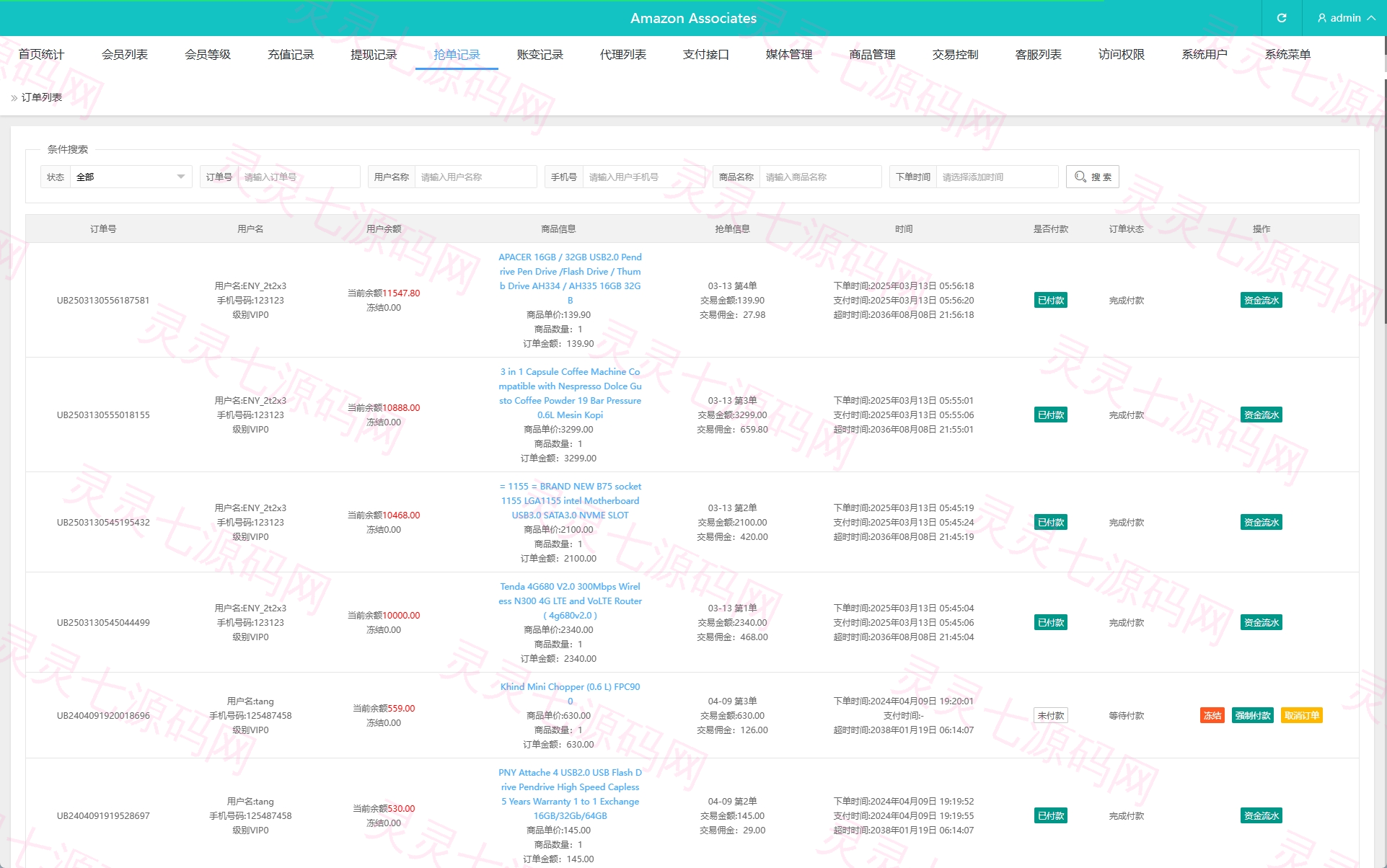Open the 3 in 1 Capsule Coffee Machine link
Image resolution: width=1387 pixels, height=868 pixels.
click(570, 393)
